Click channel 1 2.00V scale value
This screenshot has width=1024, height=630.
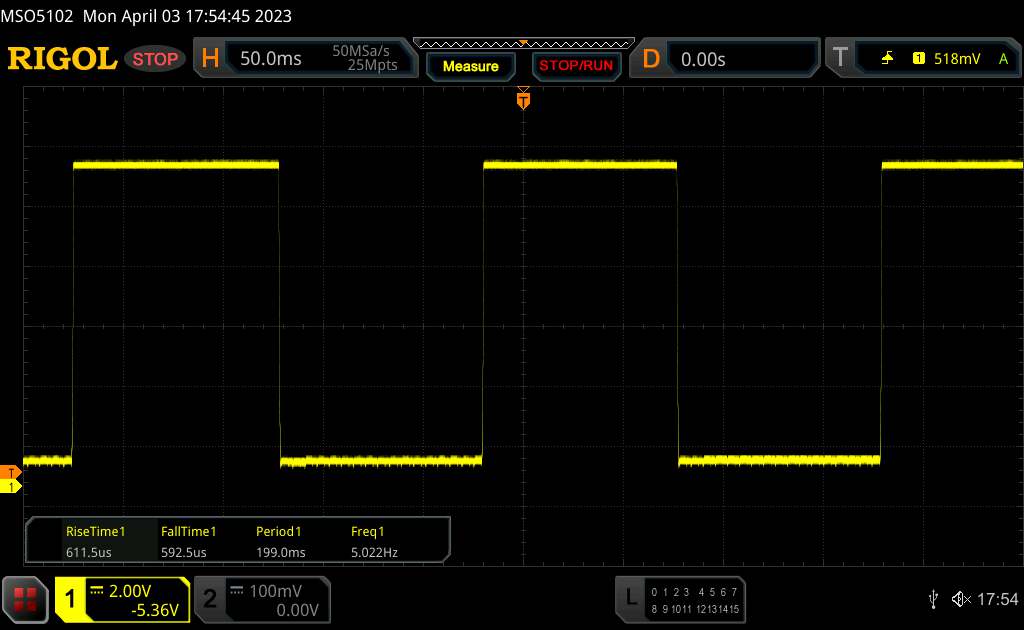[x=130, y=591]
